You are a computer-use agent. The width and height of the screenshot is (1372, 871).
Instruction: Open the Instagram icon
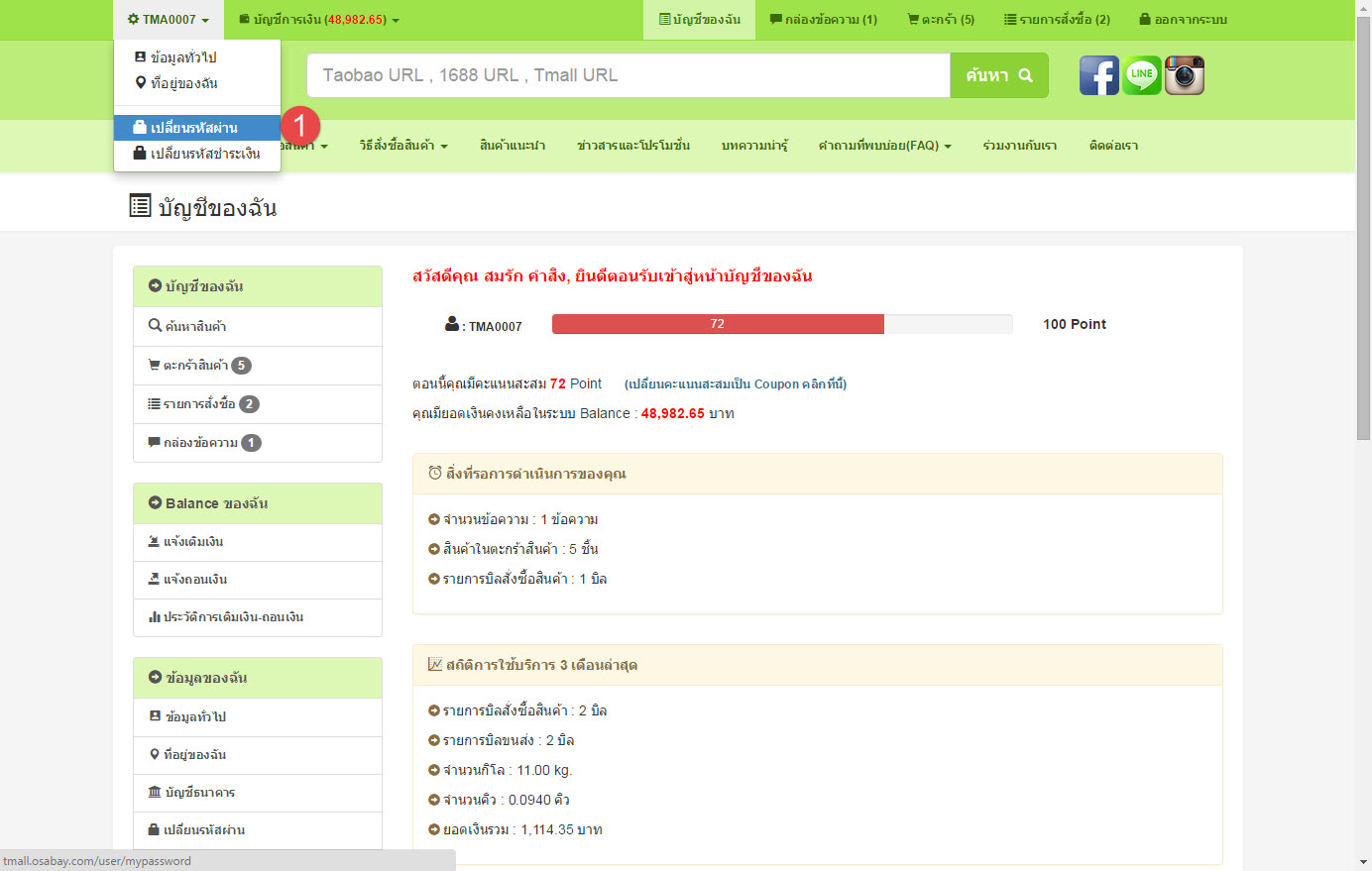click(x=1184, y=75)
